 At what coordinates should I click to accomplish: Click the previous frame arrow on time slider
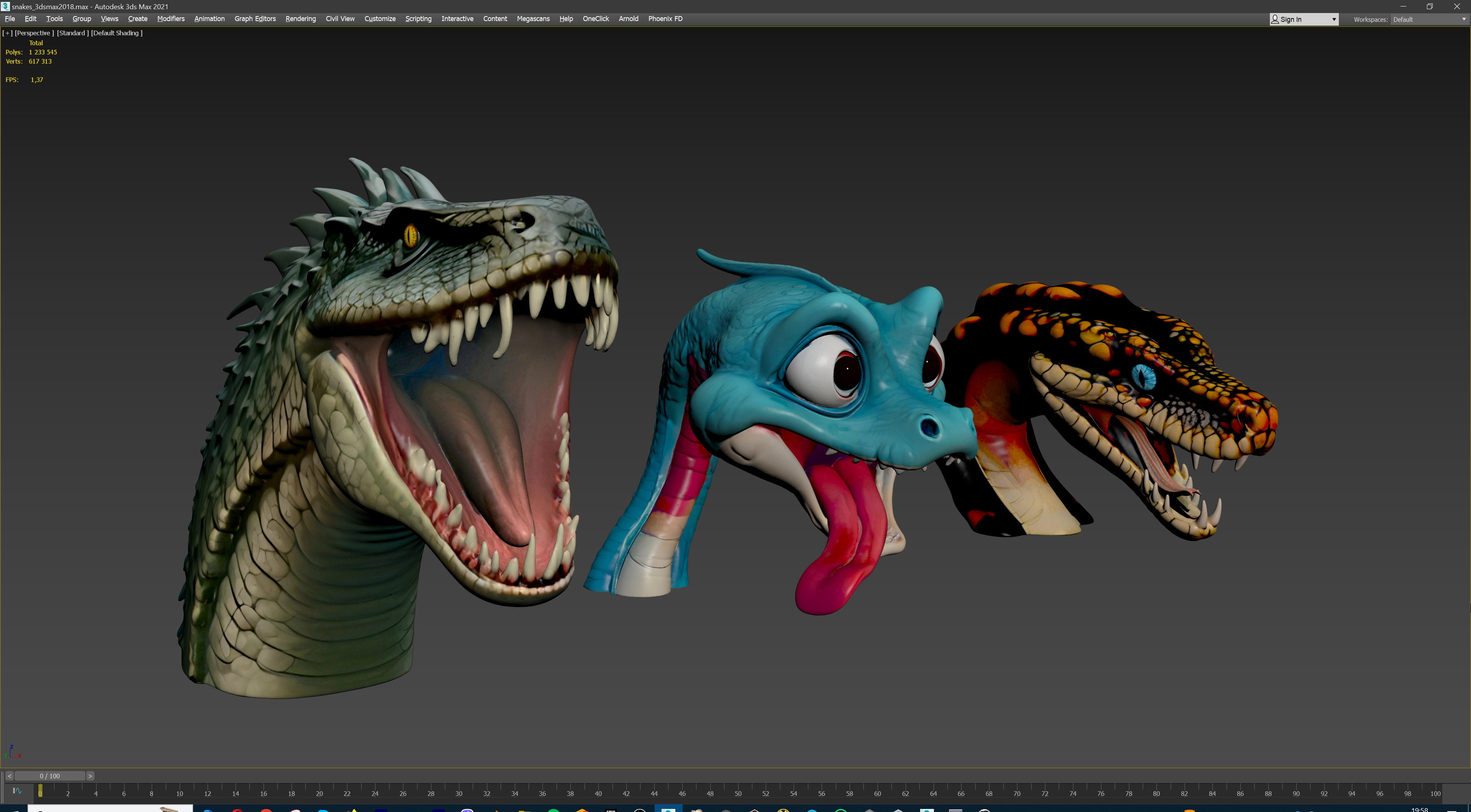pyautogui.click(x=9, y=776)
